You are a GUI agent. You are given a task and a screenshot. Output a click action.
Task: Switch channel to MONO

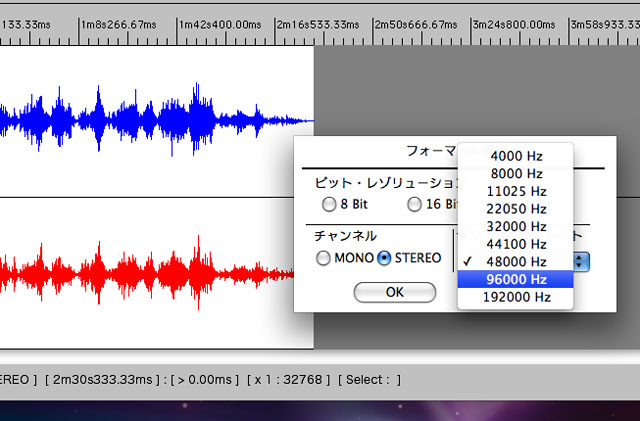[323, 258]
